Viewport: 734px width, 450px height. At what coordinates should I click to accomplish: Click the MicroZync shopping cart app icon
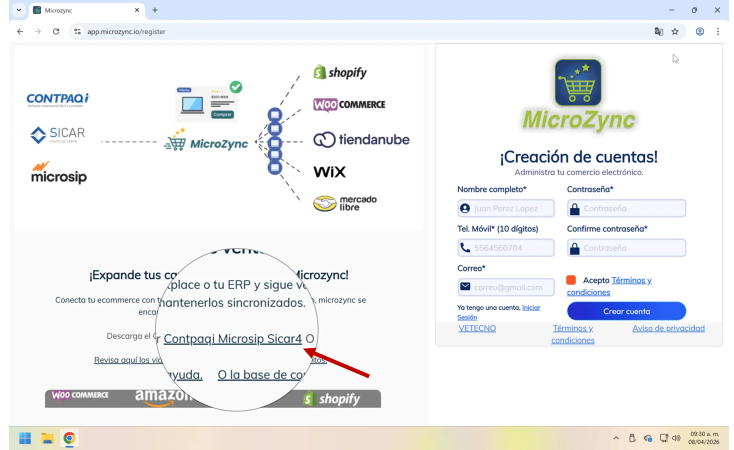[578, 82]
